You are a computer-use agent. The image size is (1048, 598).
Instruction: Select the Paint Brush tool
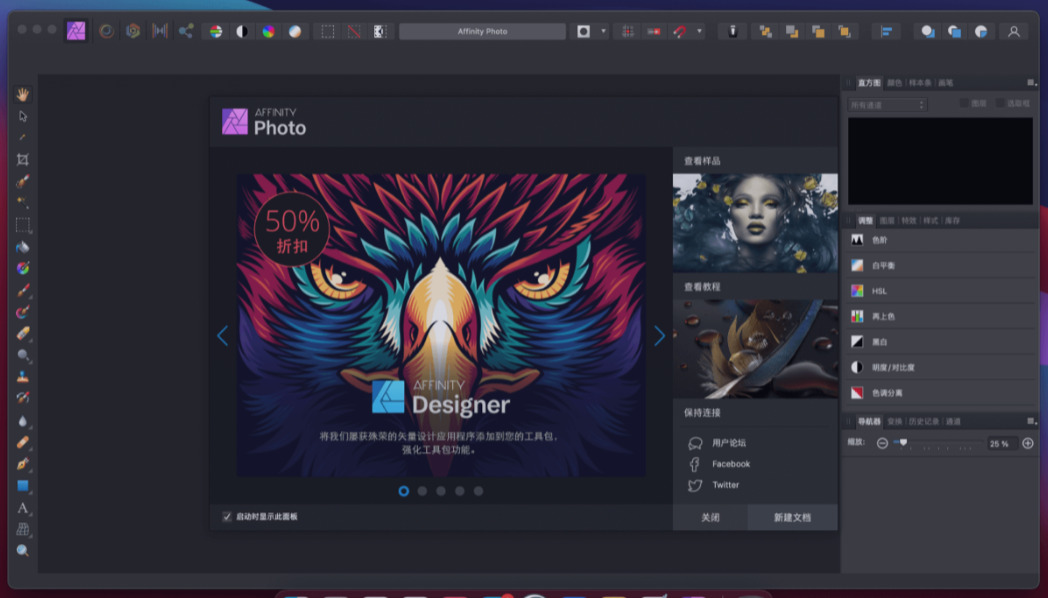tap(23, 290)
